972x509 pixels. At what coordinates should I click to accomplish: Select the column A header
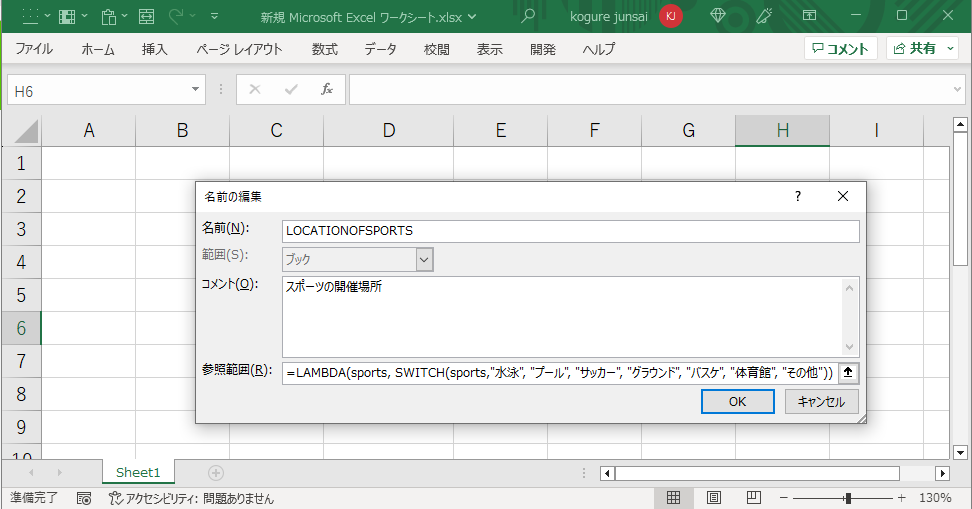[89, 130]
